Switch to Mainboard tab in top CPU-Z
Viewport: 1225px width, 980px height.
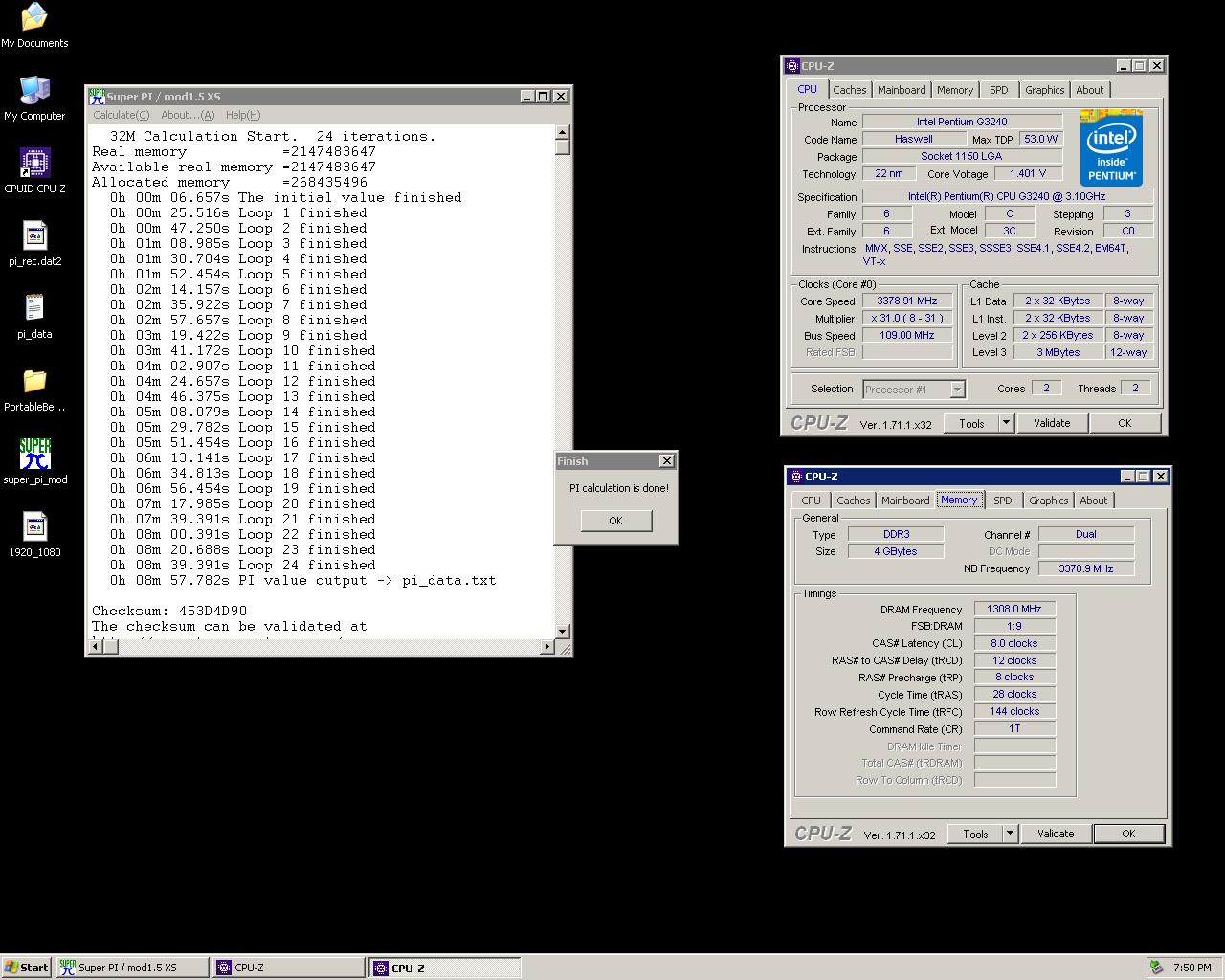tap(902, 90)
